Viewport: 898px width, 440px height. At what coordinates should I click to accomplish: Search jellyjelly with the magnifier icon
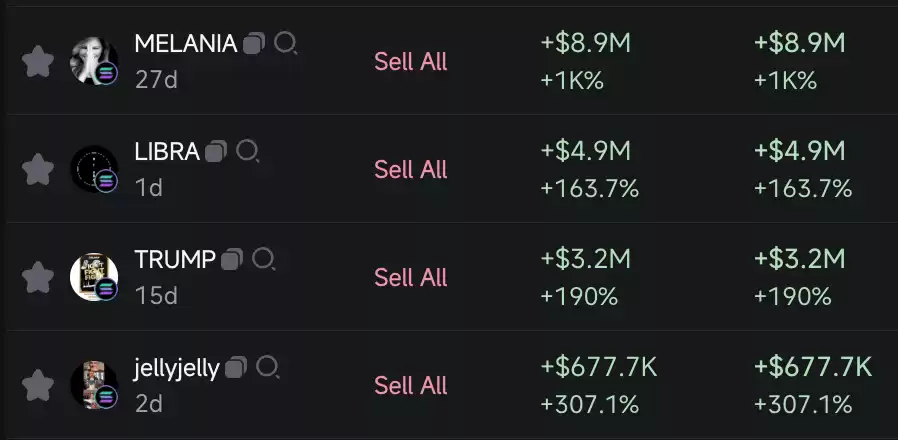pyautogui.click(x=267, y=367)
